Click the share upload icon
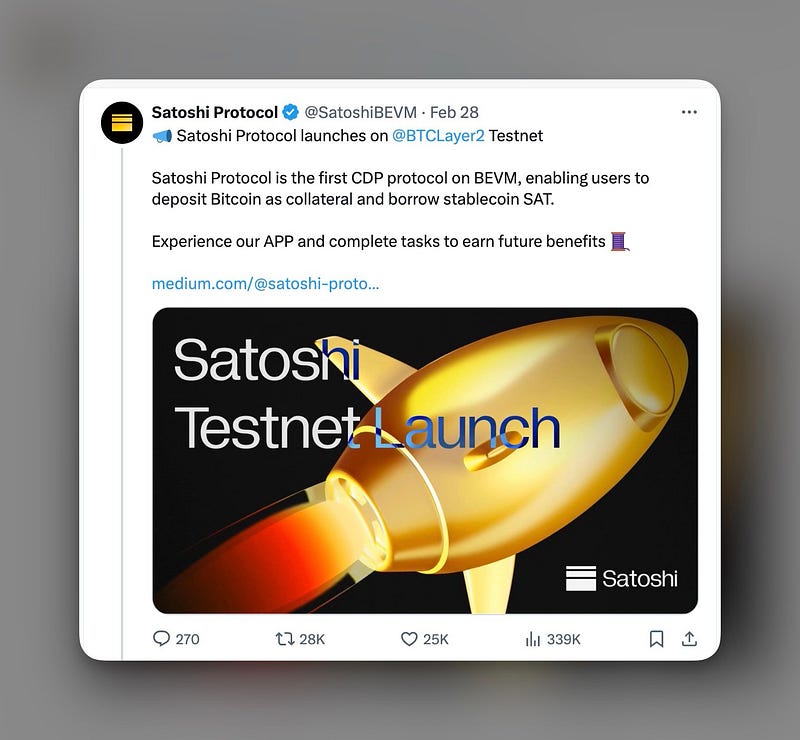 pyautogui.click(x=689, y=639)
